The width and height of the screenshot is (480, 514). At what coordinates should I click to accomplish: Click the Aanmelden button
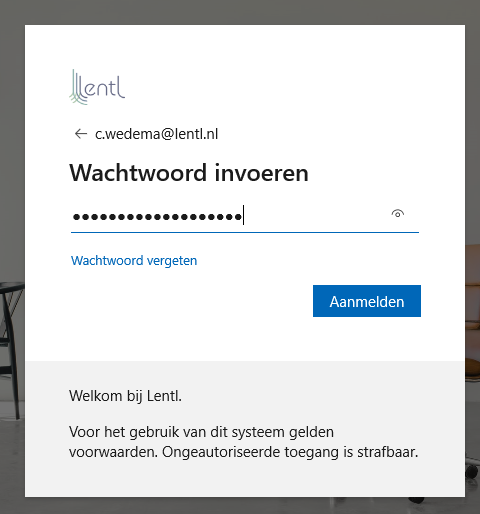[367, 301]
